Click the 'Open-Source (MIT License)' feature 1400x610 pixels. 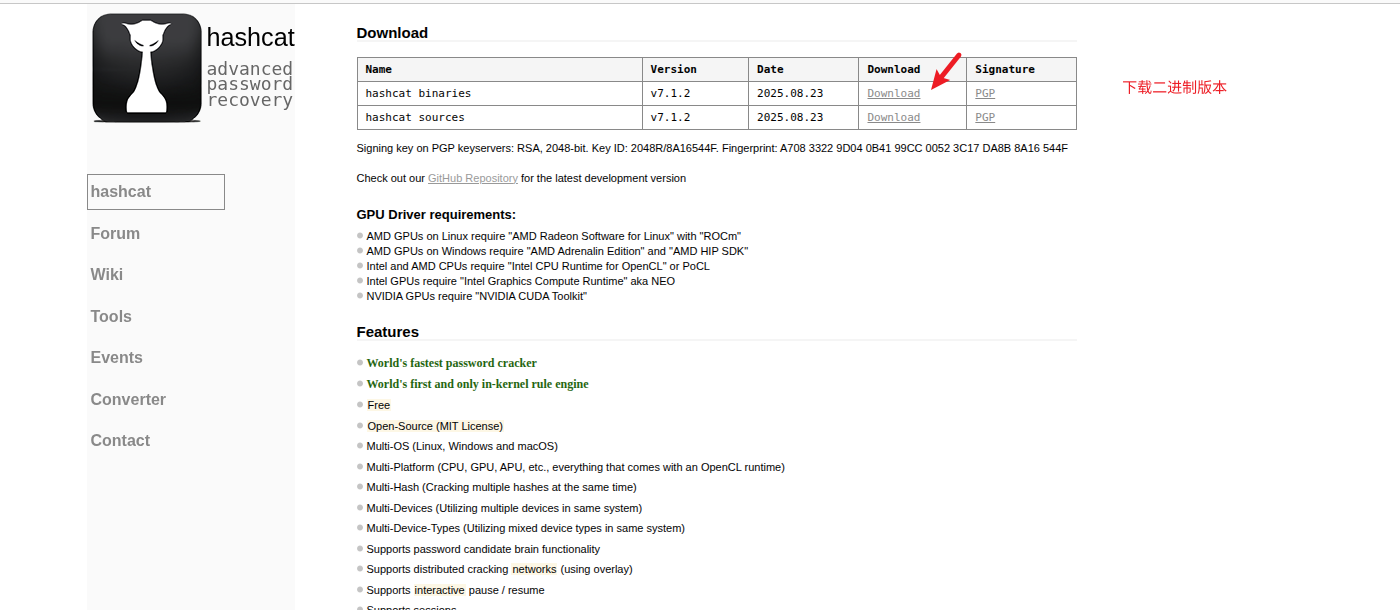(x=435, y=426)
